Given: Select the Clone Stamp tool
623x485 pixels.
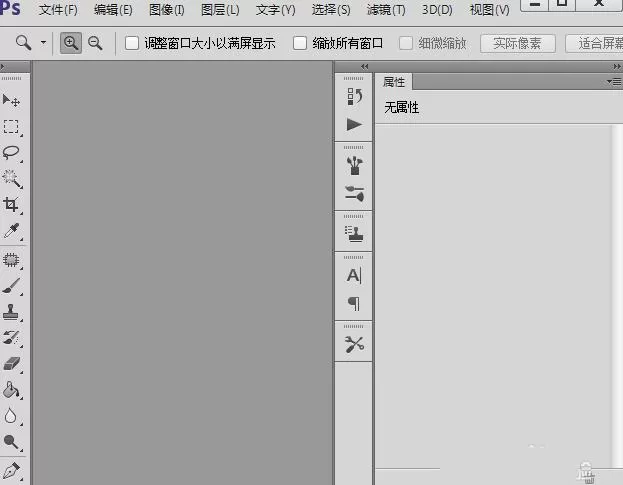Looking at the screenshot, I should [11, 312].
